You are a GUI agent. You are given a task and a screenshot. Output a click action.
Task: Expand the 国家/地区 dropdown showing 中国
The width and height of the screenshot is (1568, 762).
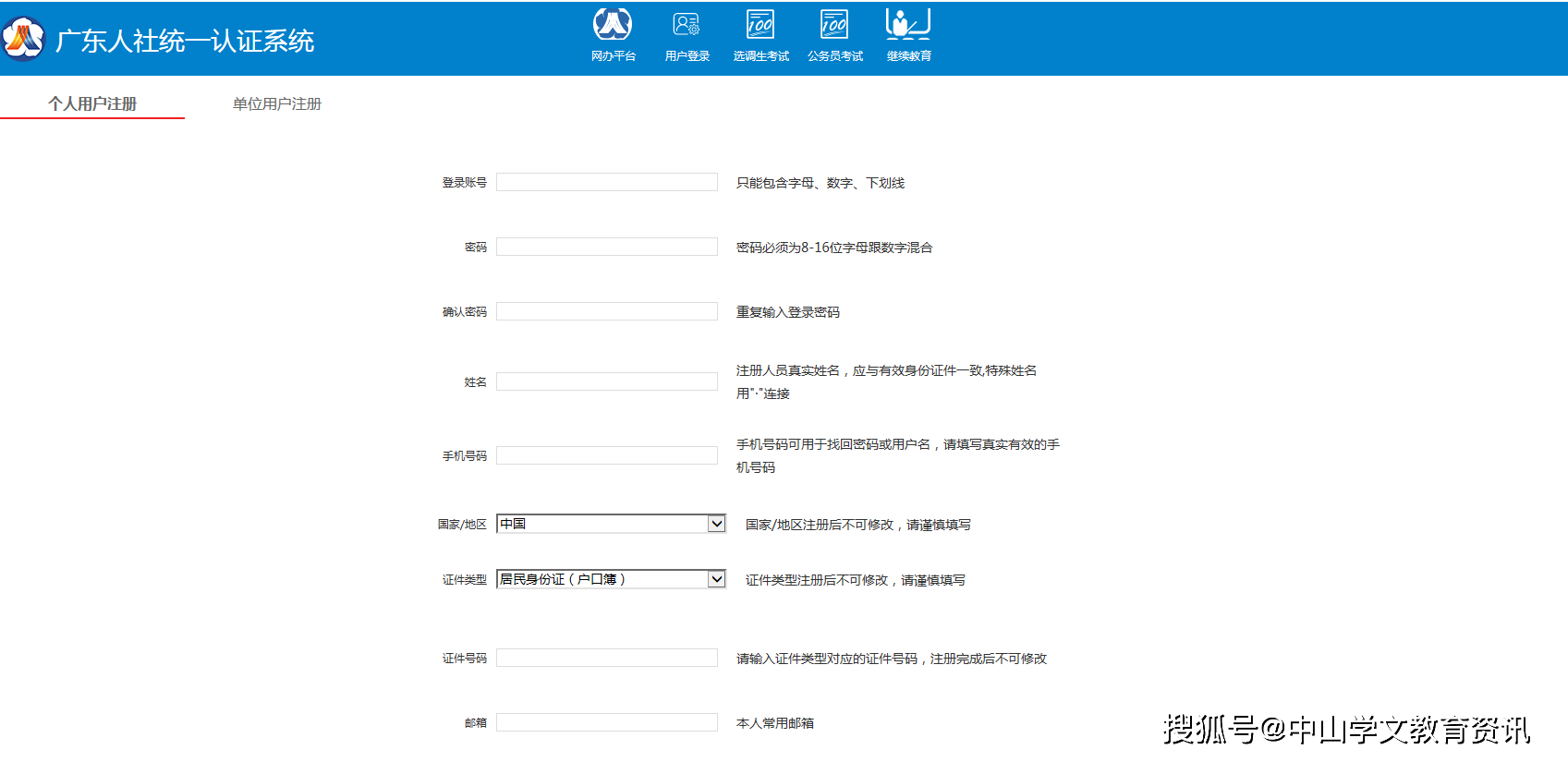click(612, 524)
